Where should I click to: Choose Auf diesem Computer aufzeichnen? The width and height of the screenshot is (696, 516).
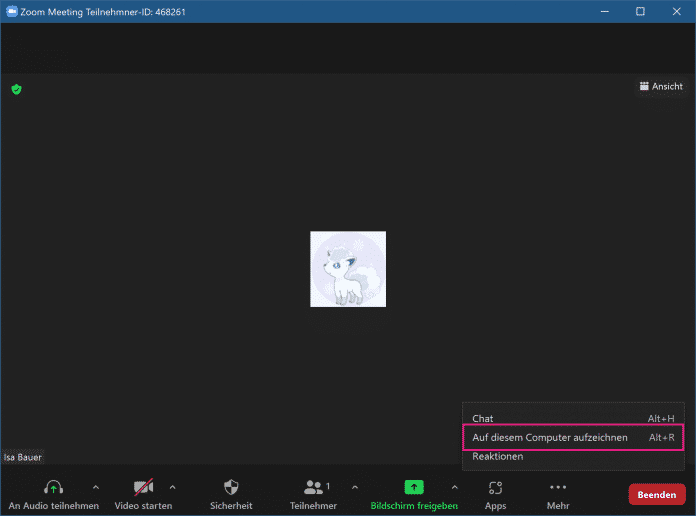pyautogui.click(x=550, y=437)
